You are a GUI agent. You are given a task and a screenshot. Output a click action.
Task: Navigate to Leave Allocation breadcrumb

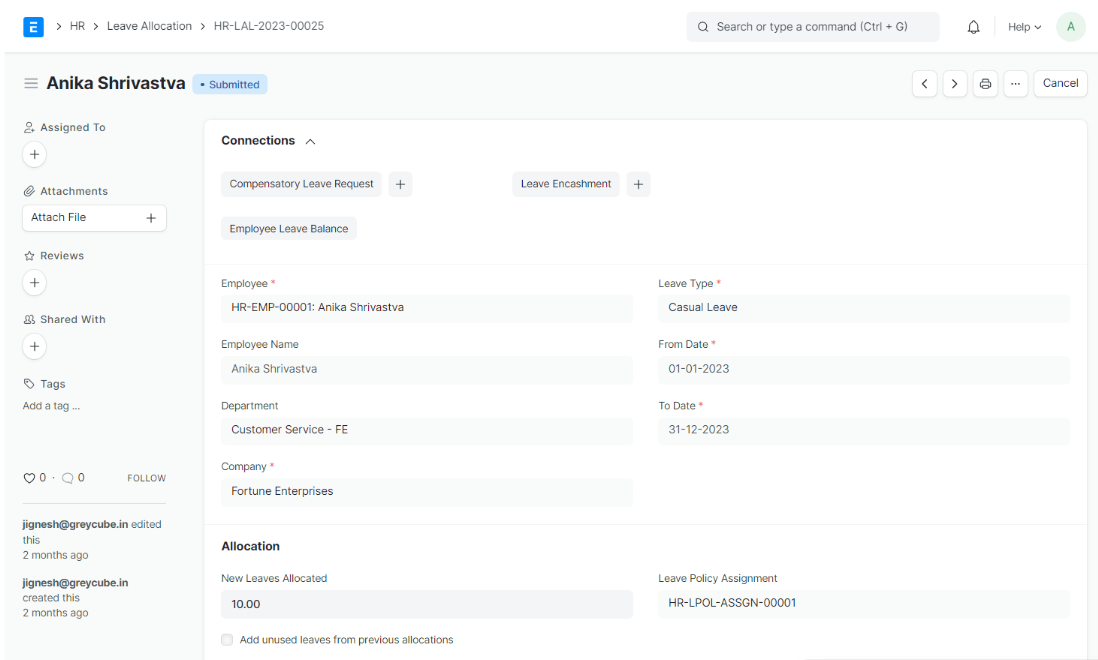pyautogui.click(x=149, y=26)
